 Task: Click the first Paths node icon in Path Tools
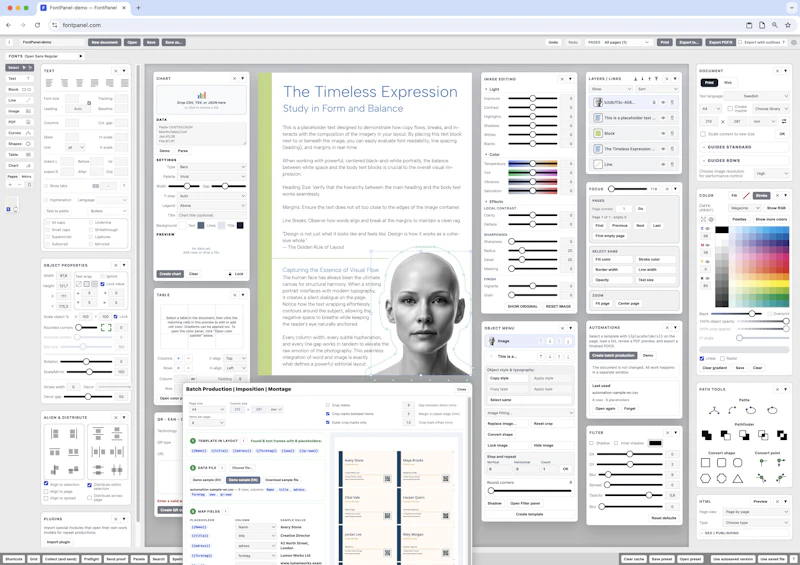pos(714,410)
